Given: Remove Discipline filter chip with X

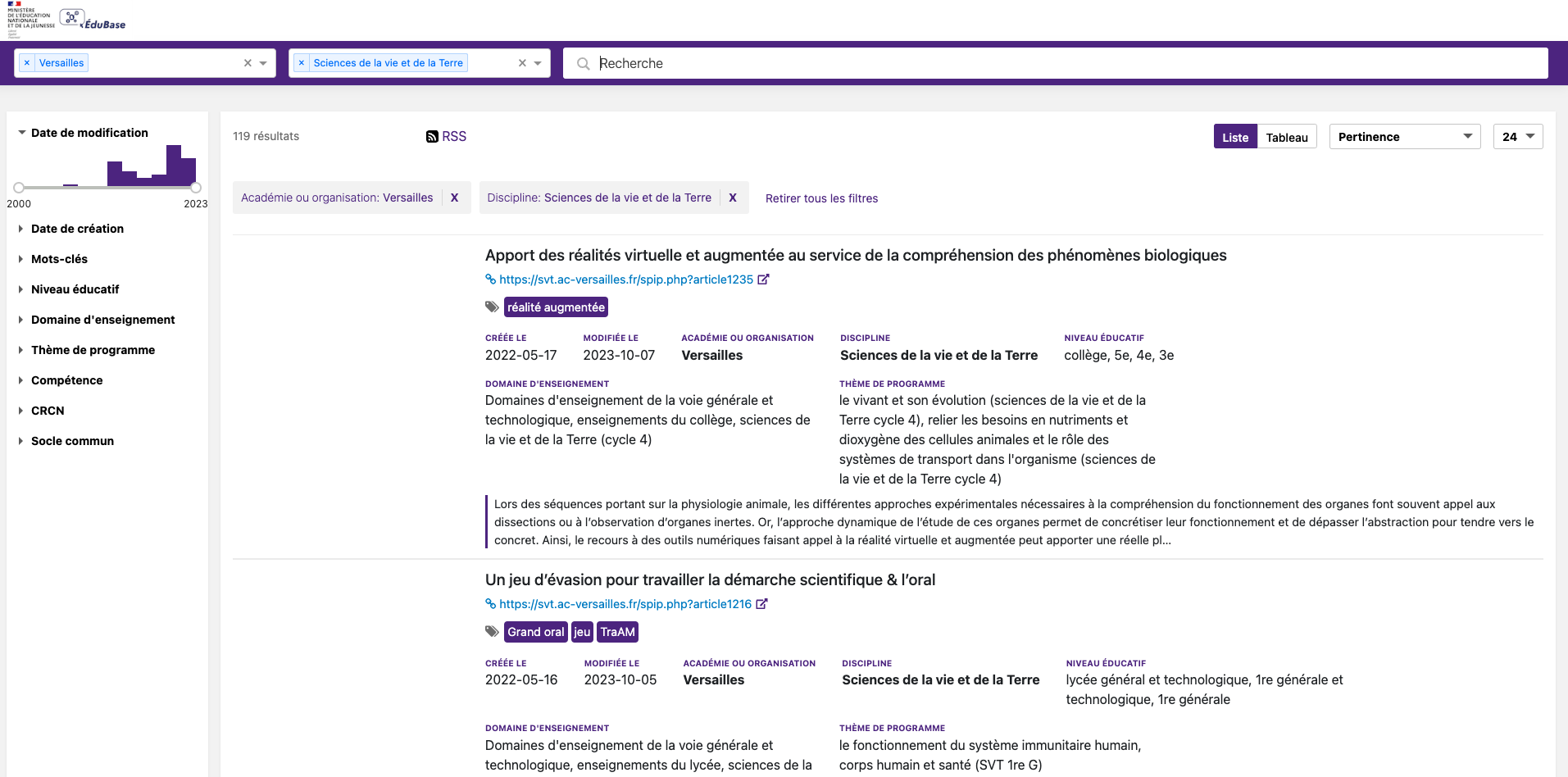Looking at the screenshot, I should [x=733, y=198].
